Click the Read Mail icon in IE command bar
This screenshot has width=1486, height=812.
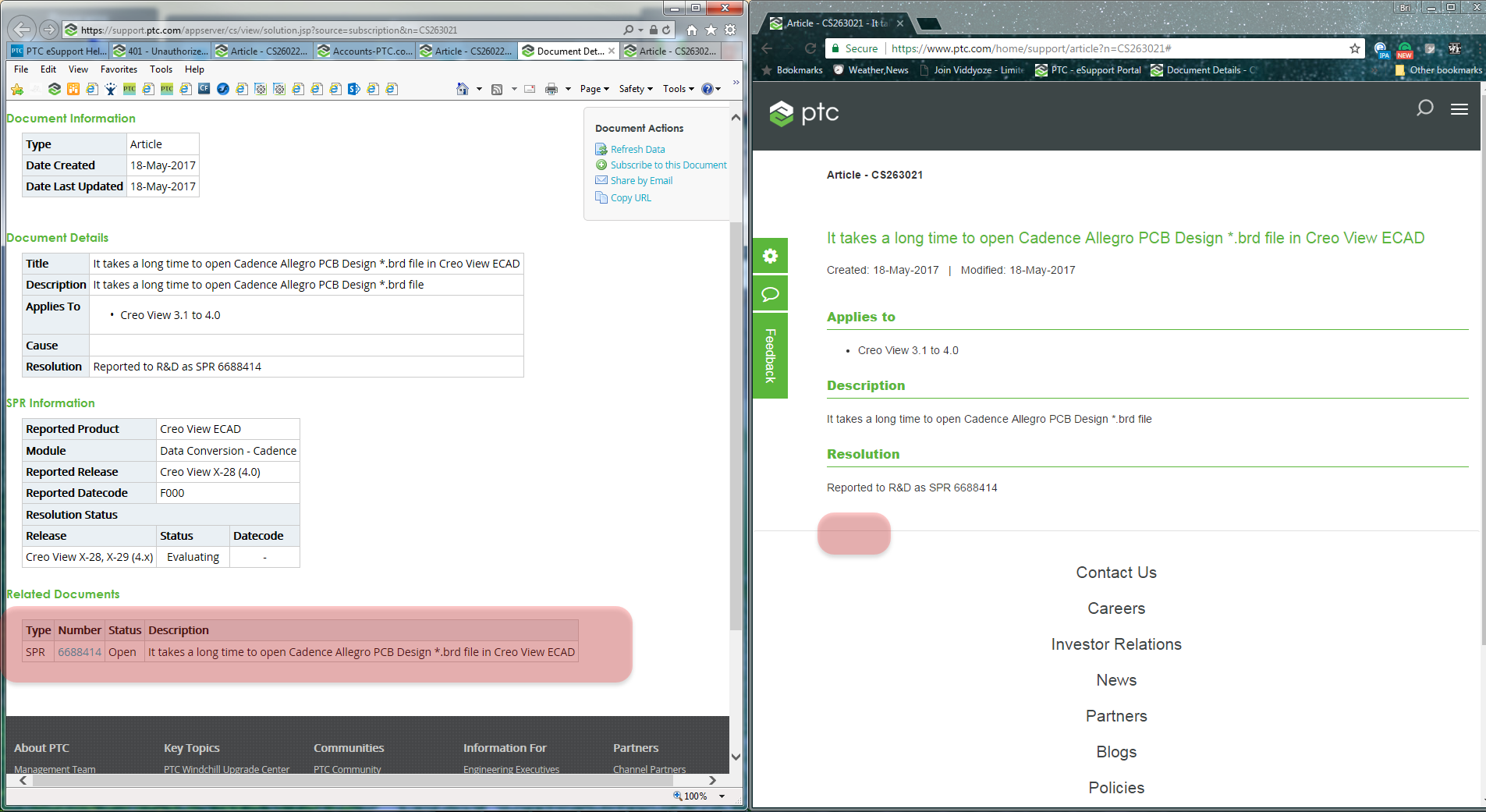(530, 89)
